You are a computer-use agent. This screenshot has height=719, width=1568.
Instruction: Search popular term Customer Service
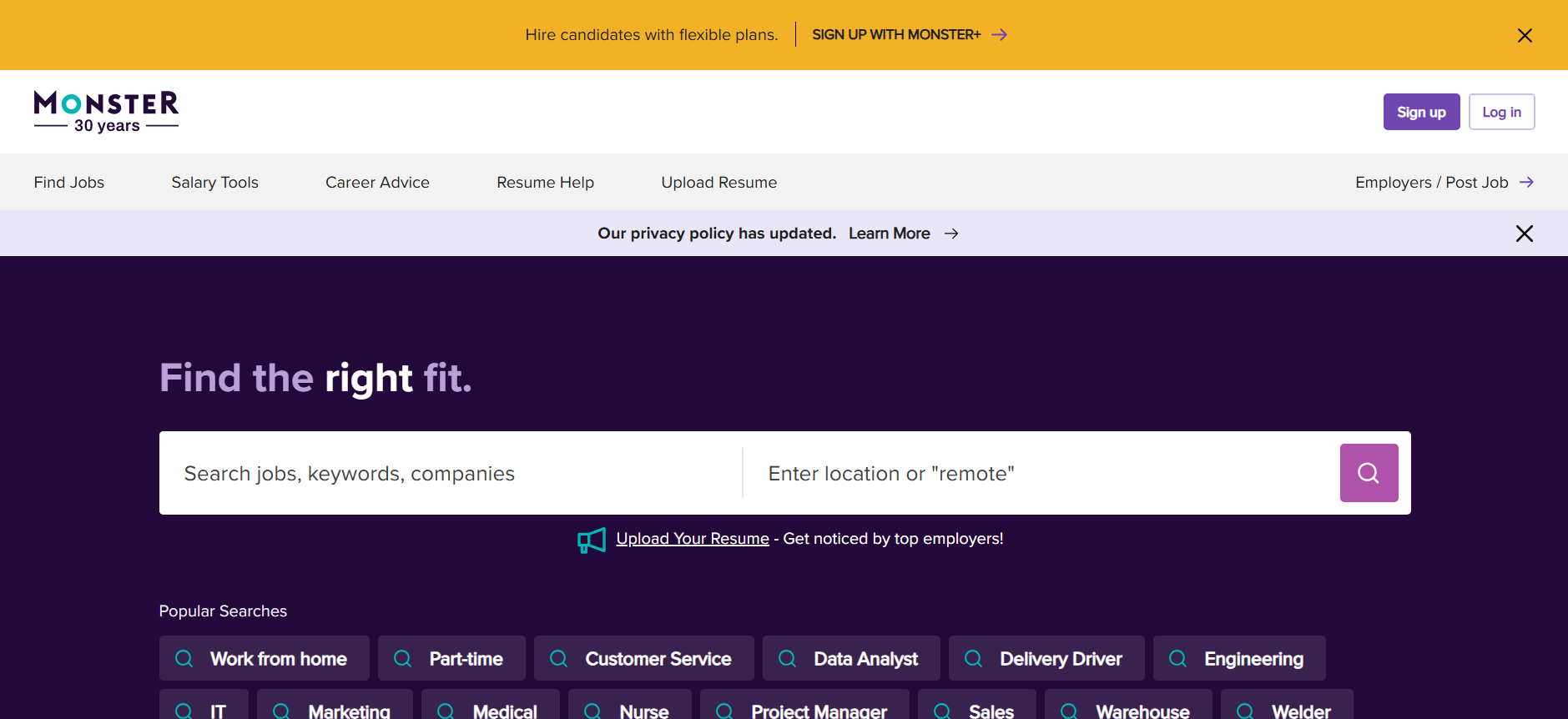tap(644, 659)
